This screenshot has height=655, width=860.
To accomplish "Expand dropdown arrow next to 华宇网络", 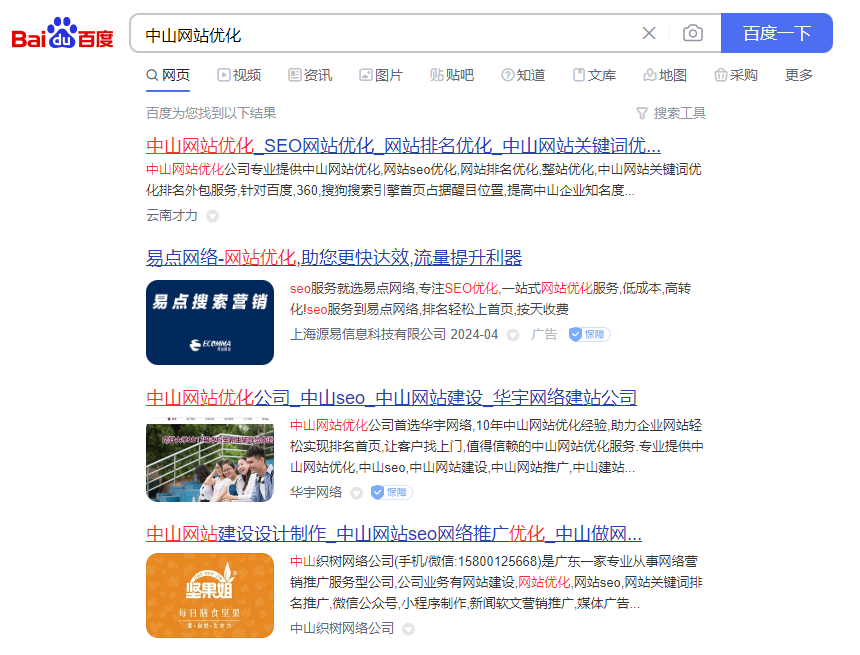I will click(357, 493).
